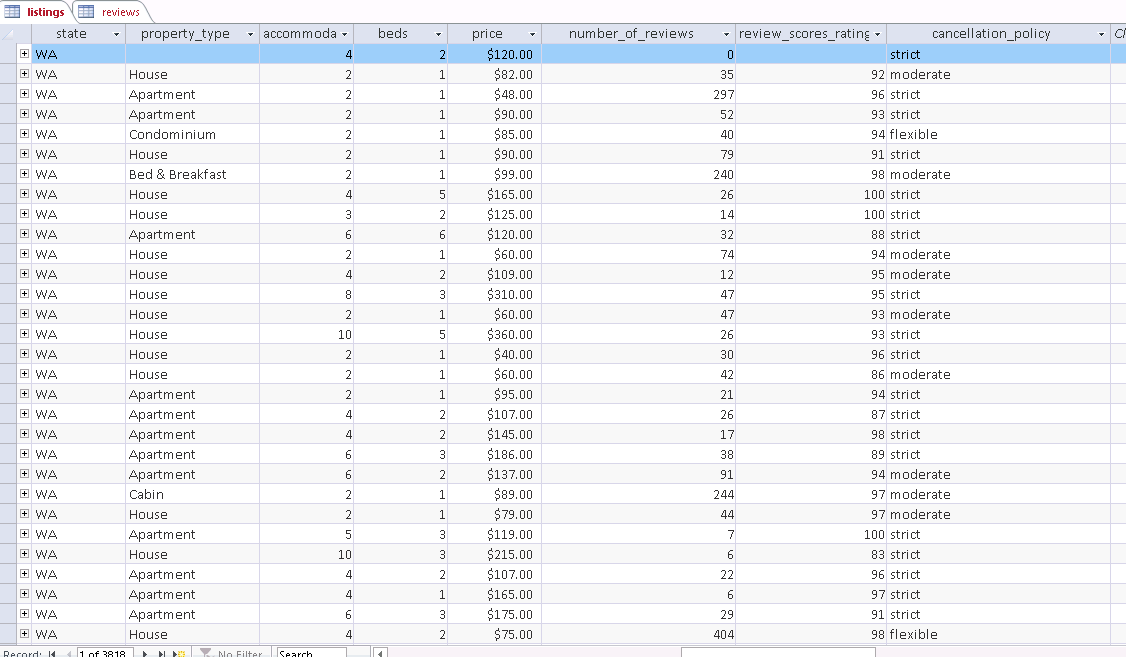Open the state column filter dropdown

pos(115,33)
